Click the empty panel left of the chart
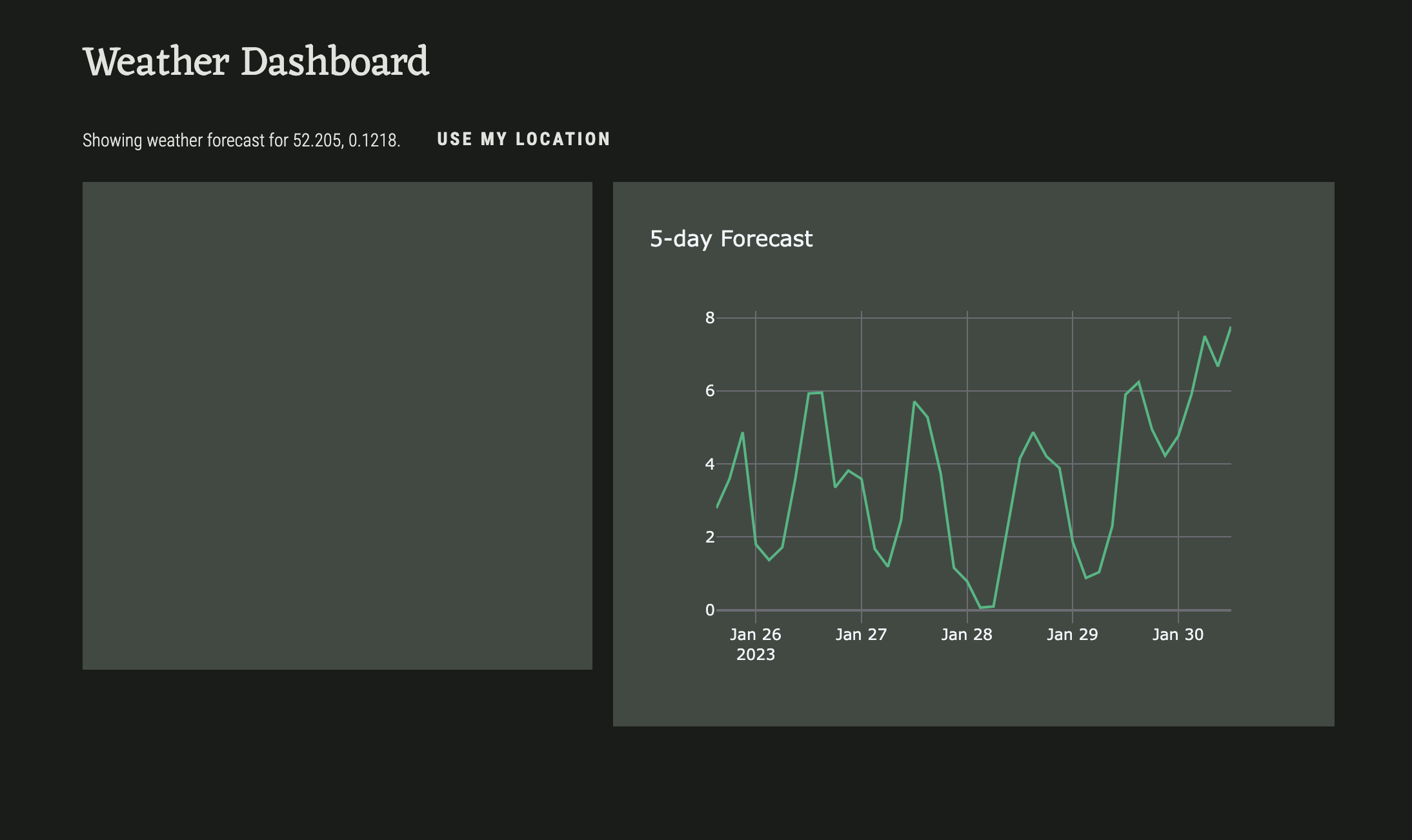This screenshot has height=840, width=1412. [x=337, y=425]
